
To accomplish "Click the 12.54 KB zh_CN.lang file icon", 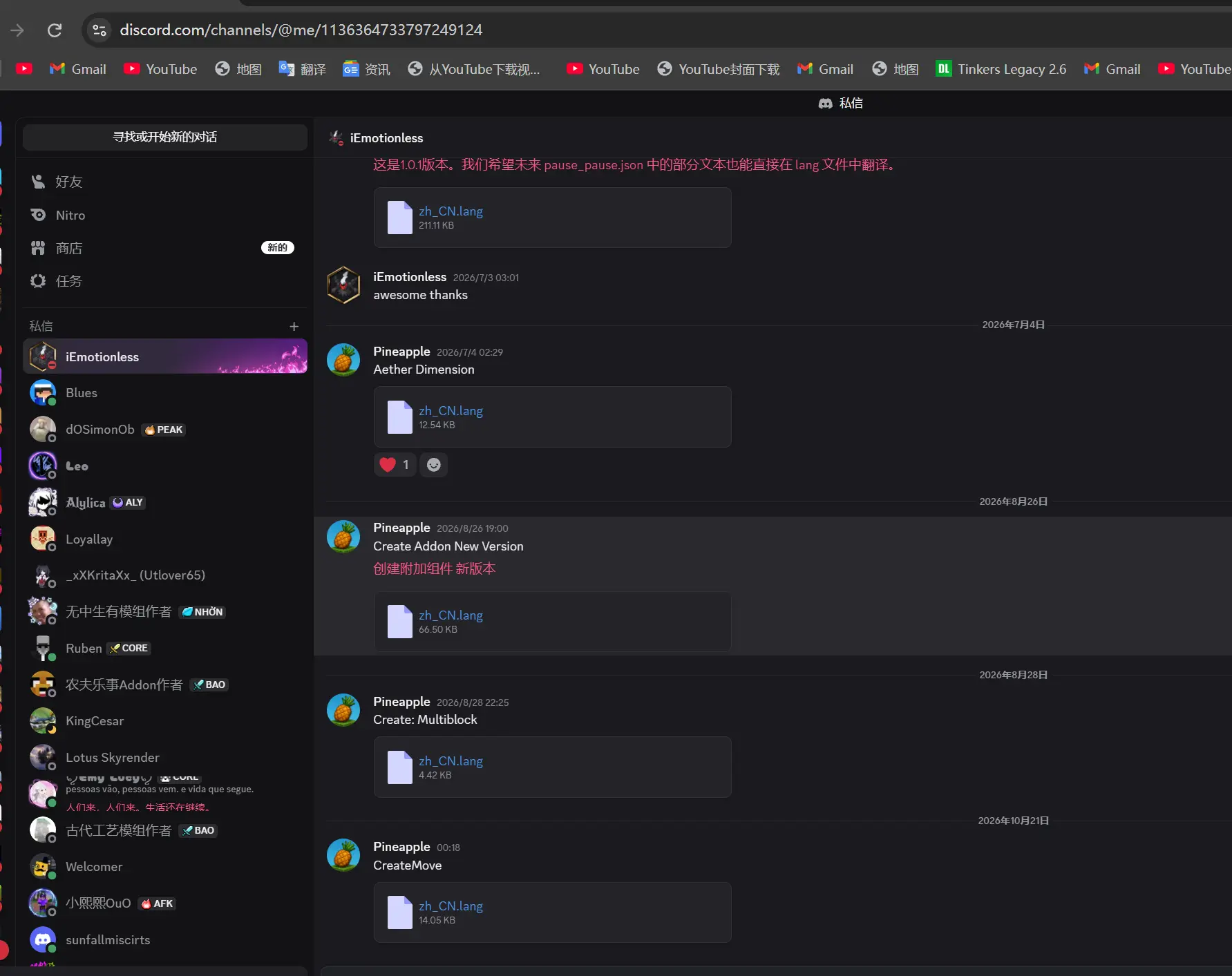I will click(x=399, y=417).
